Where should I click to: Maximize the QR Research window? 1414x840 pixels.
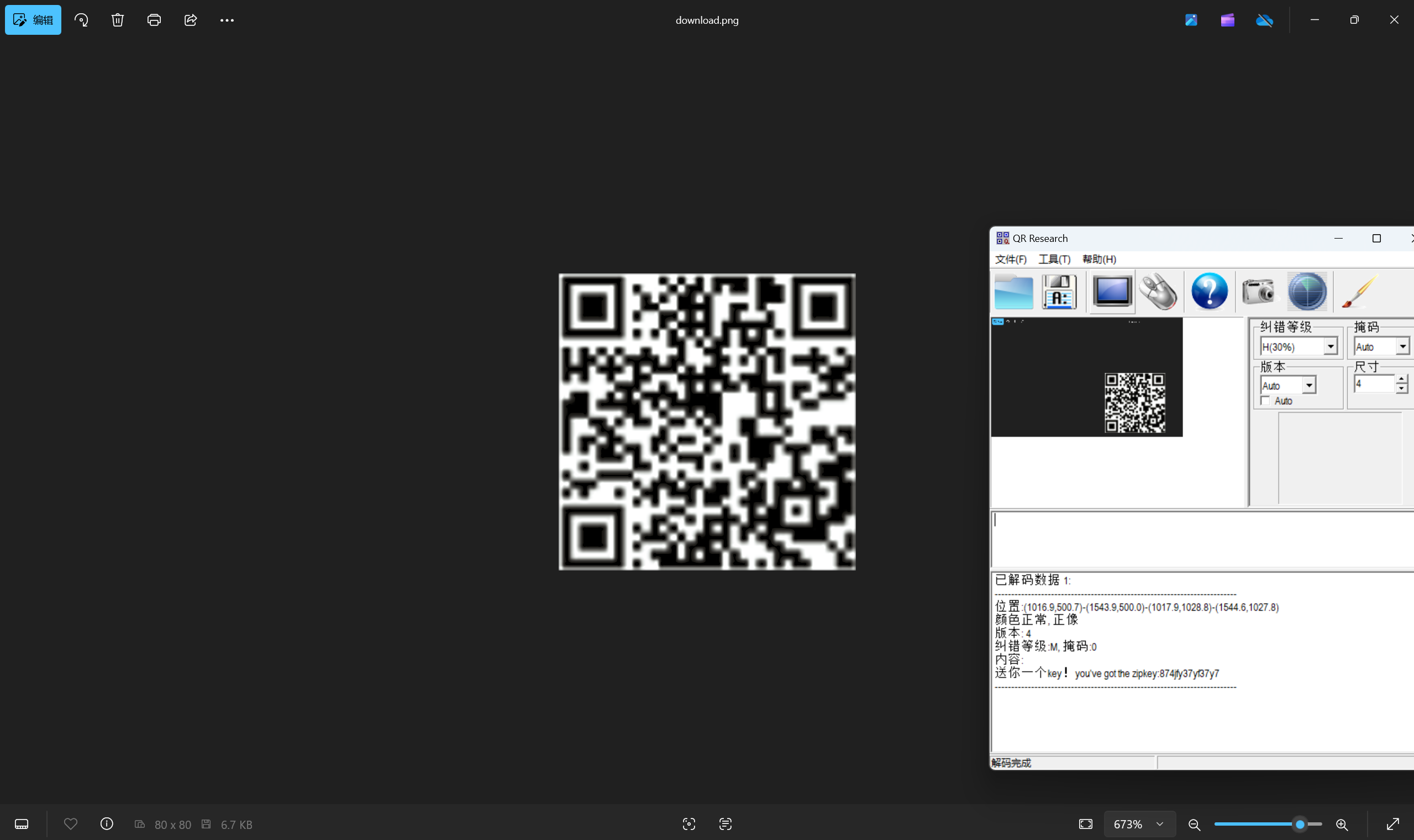coord(1376,238)
